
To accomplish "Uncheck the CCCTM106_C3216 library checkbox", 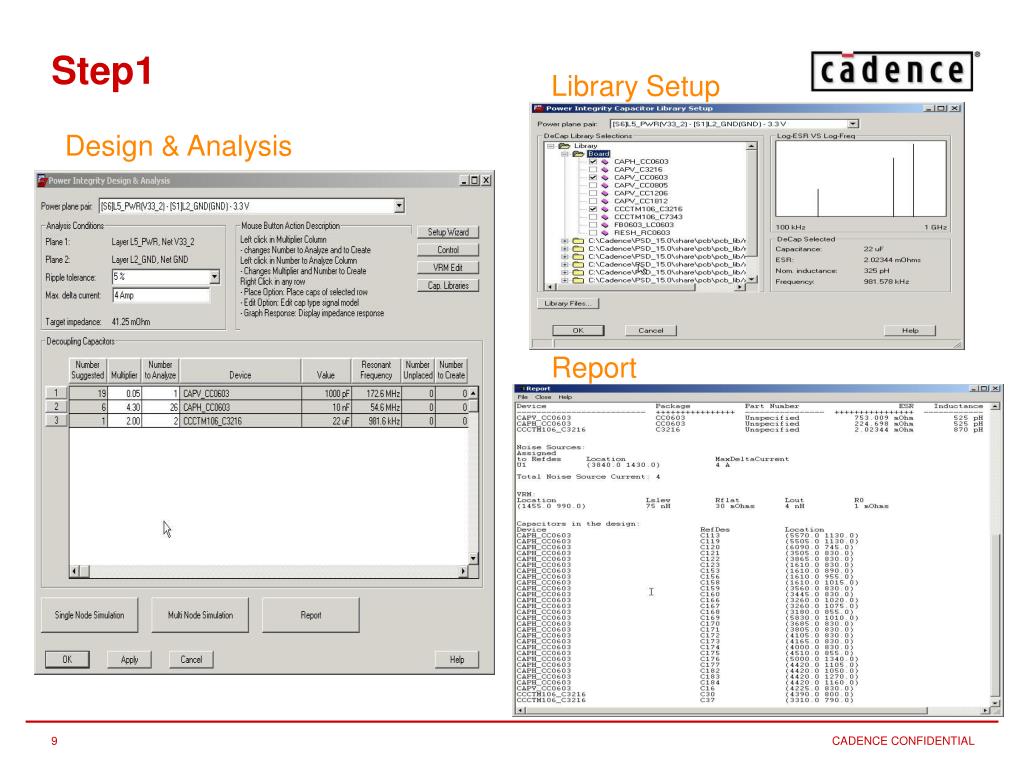I will coord(593,209).
